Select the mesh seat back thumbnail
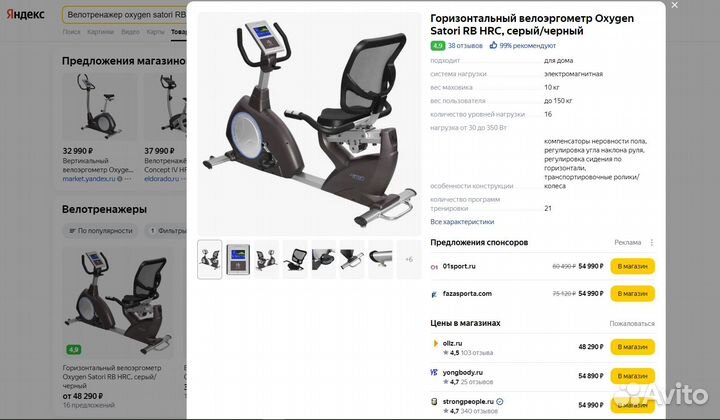The height and width of the screenshot is (420, 720). 295,259
